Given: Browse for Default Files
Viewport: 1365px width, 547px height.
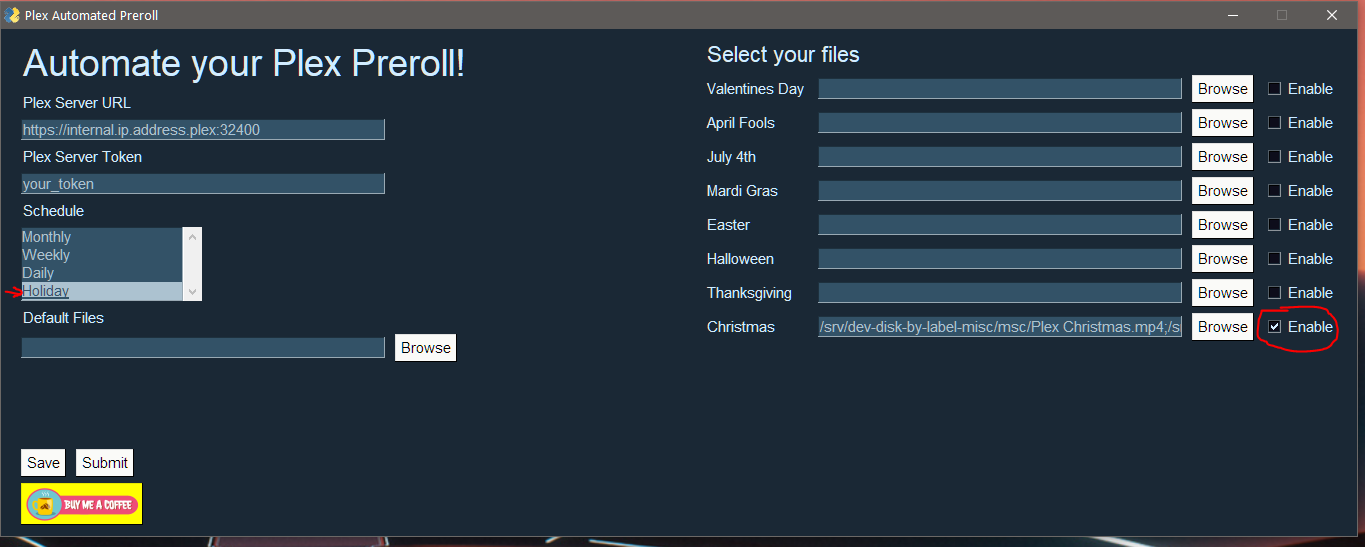Looking at the screenshot, I should [425, 348].
